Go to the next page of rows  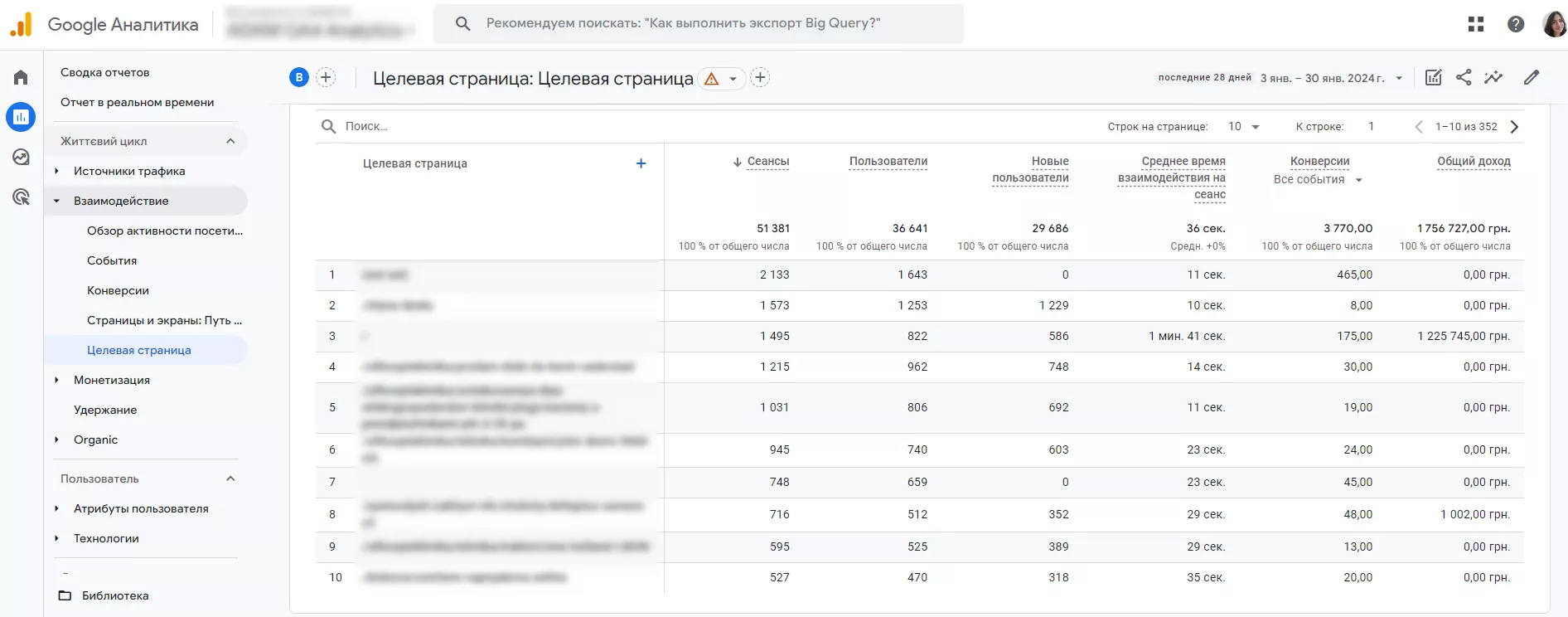[x=1514, y=127]
